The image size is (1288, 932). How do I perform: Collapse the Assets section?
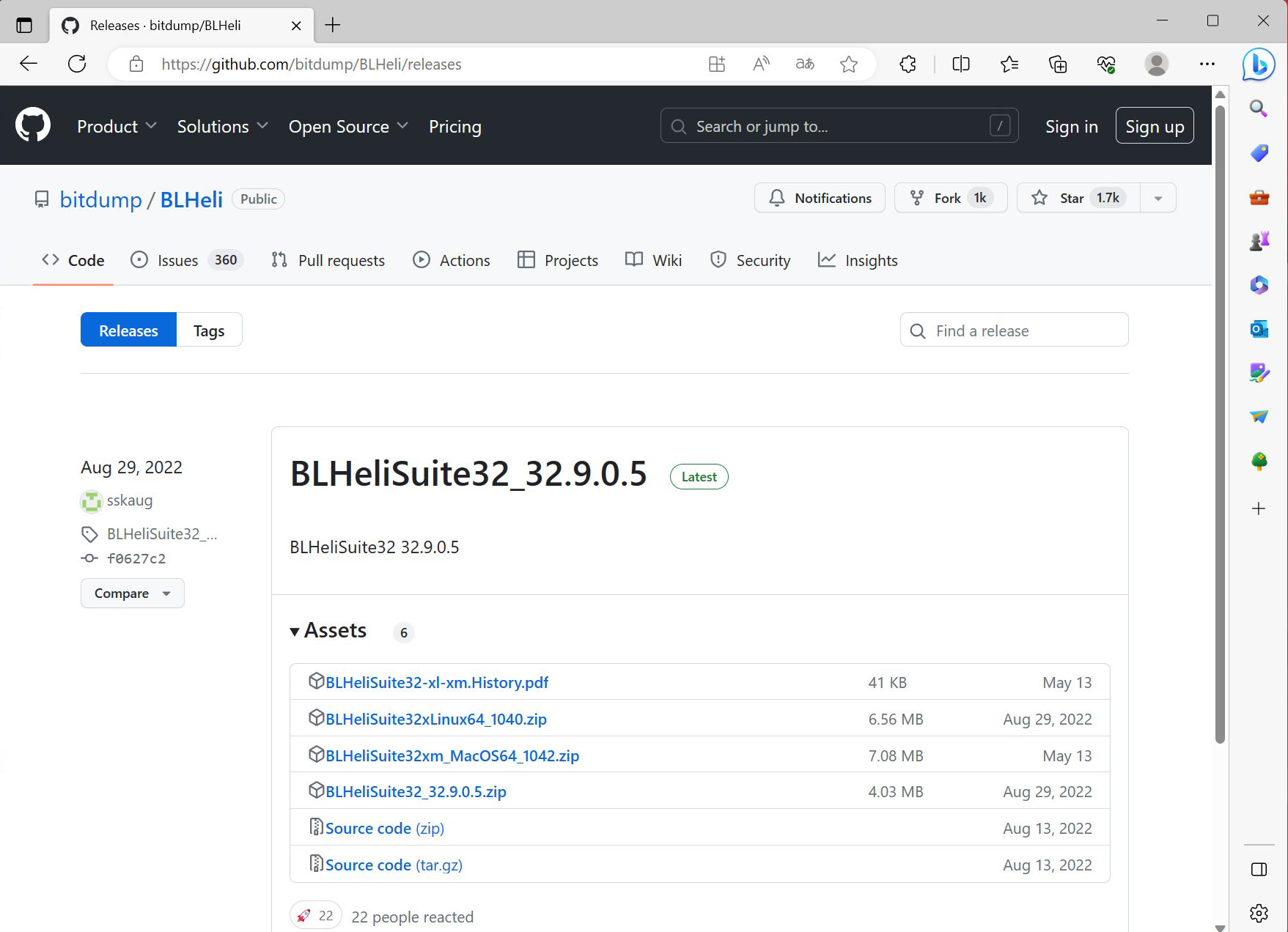pos(328,630)
